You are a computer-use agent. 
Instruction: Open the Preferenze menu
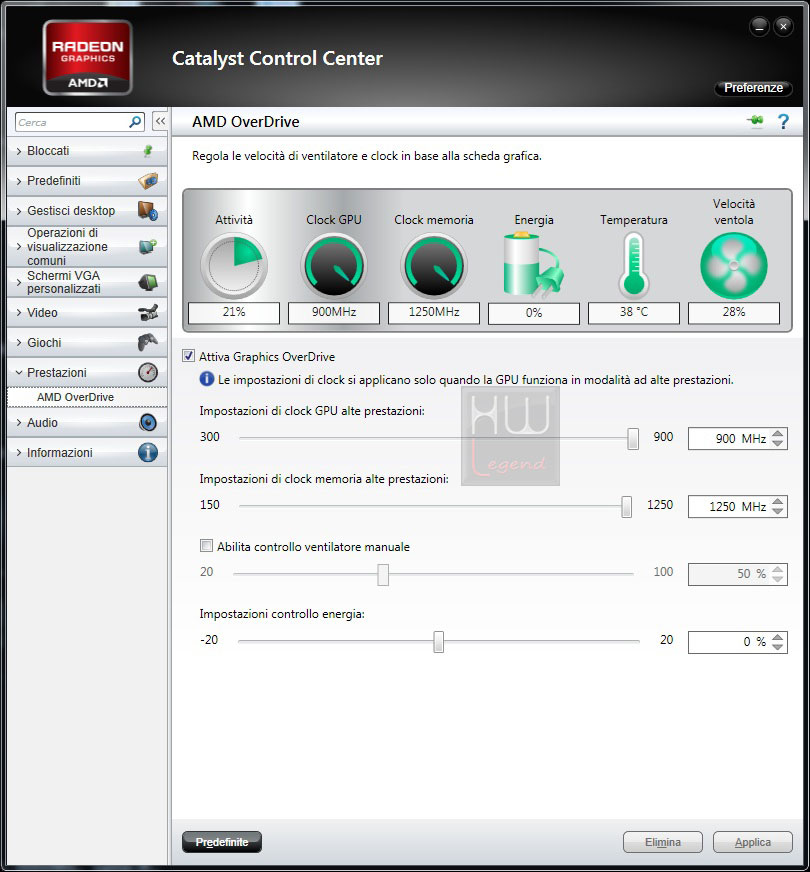click(753, 88)
